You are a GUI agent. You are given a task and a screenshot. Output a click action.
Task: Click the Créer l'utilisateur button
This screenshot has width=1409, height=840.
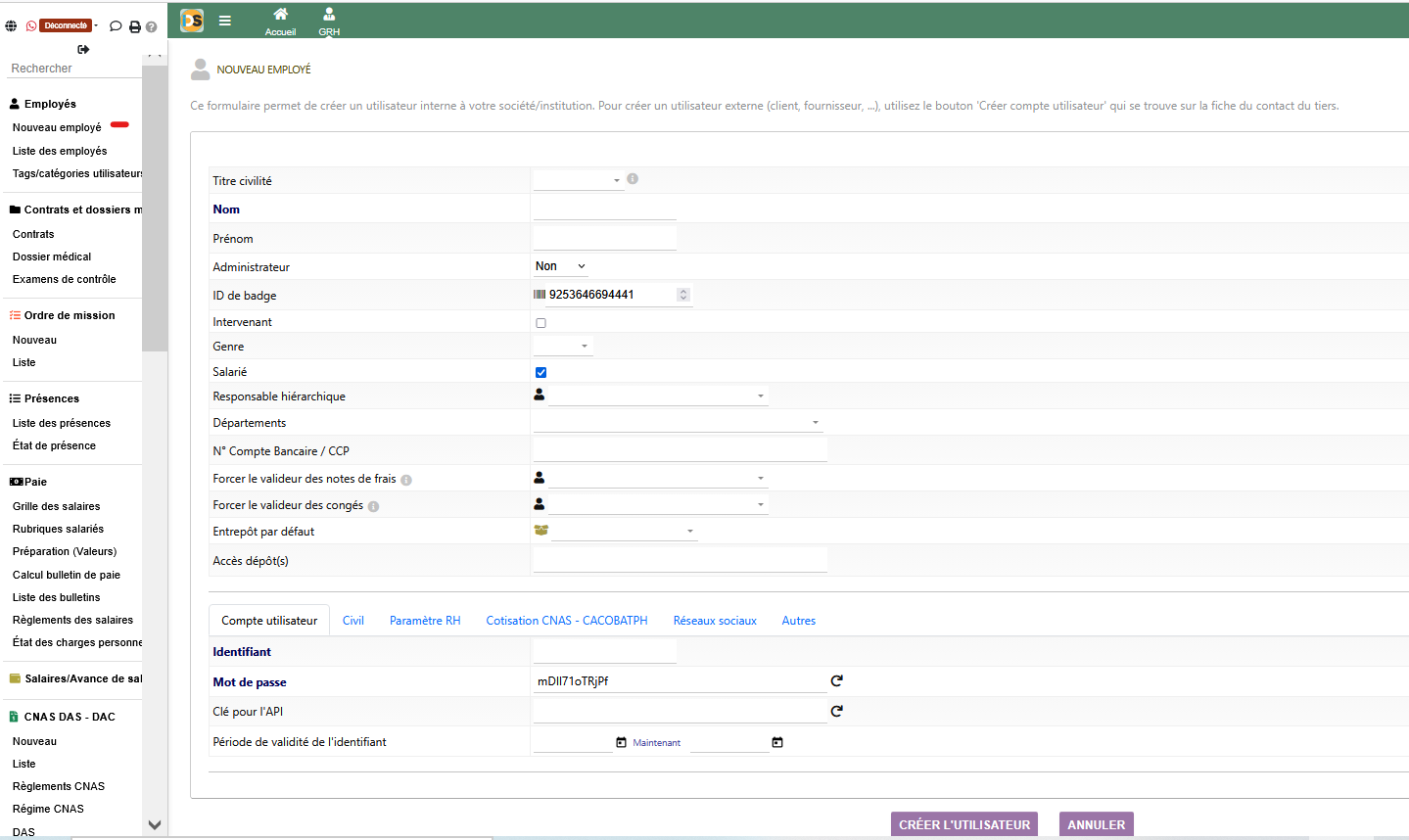(x=963, y=824)
